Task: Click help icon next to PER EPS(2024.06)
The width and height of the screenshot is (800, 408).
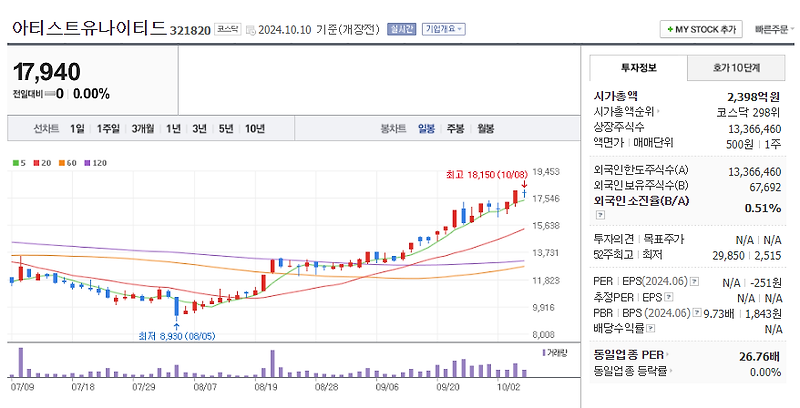Action: [694, 282]
